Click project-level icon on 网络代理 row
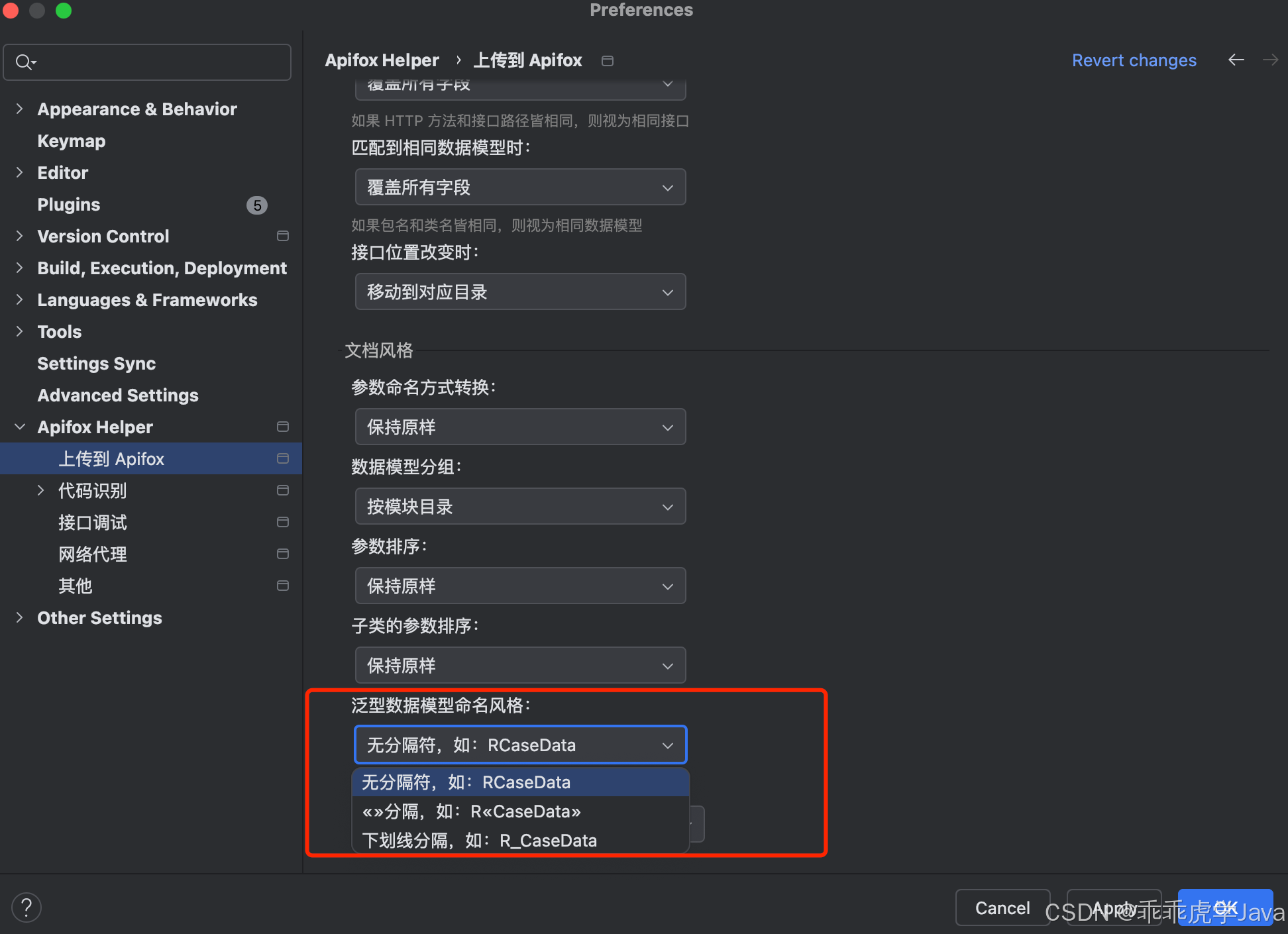Viewport: 1288px width, 934px height. point(283,554)
